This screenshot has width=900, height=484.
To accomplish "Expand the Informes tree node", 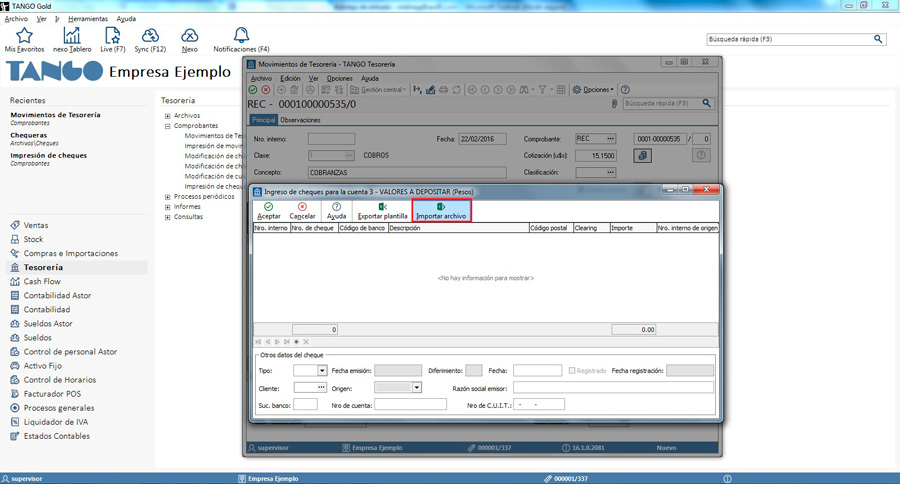I will tap(168, 207).
